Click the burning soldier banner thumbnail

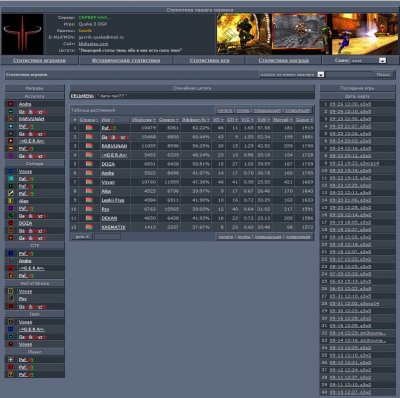point(244,34)
